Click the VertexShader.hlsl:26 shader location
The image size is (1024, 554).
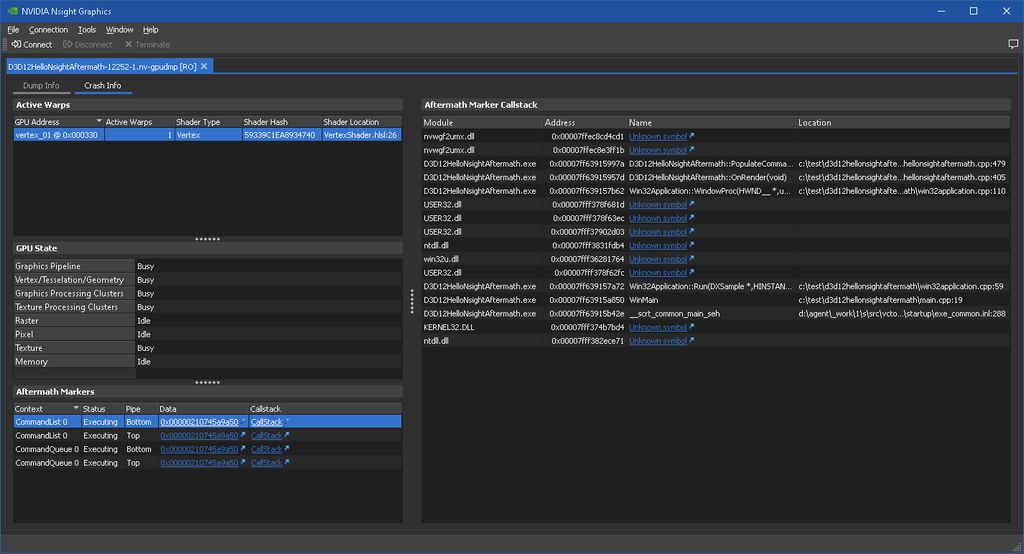360,135
